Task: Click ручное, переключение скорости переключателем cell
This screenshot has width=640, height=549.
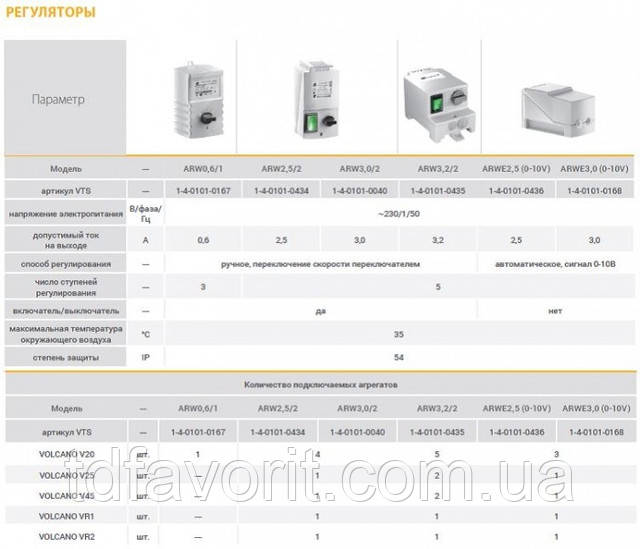Action: coord(320,264)
